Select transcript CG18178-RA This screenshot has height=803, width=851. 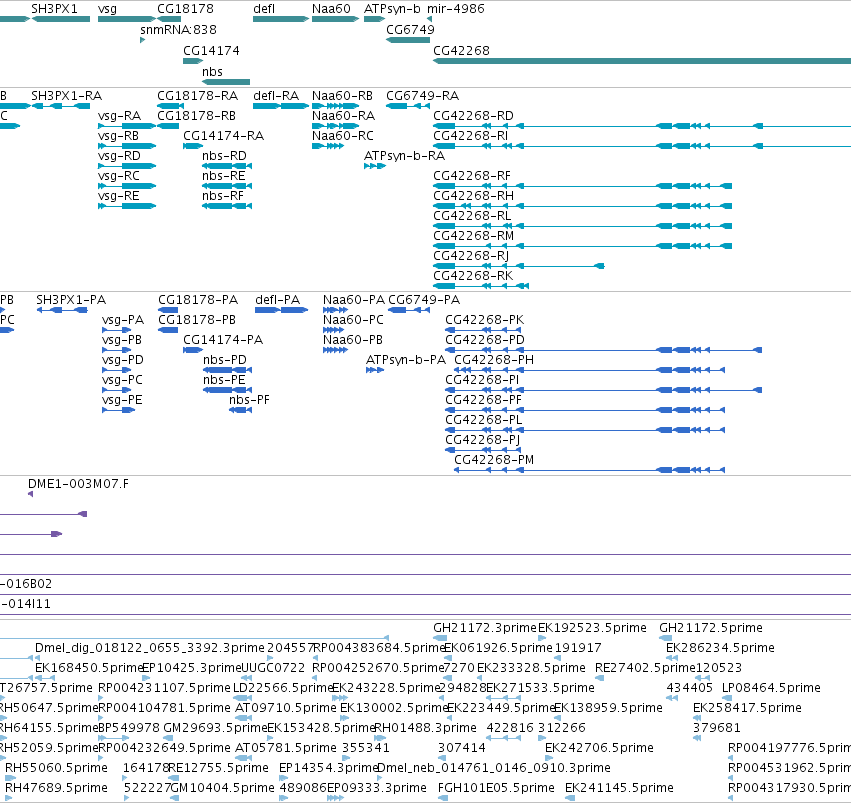pyautogui.click(x=198, y=96)
